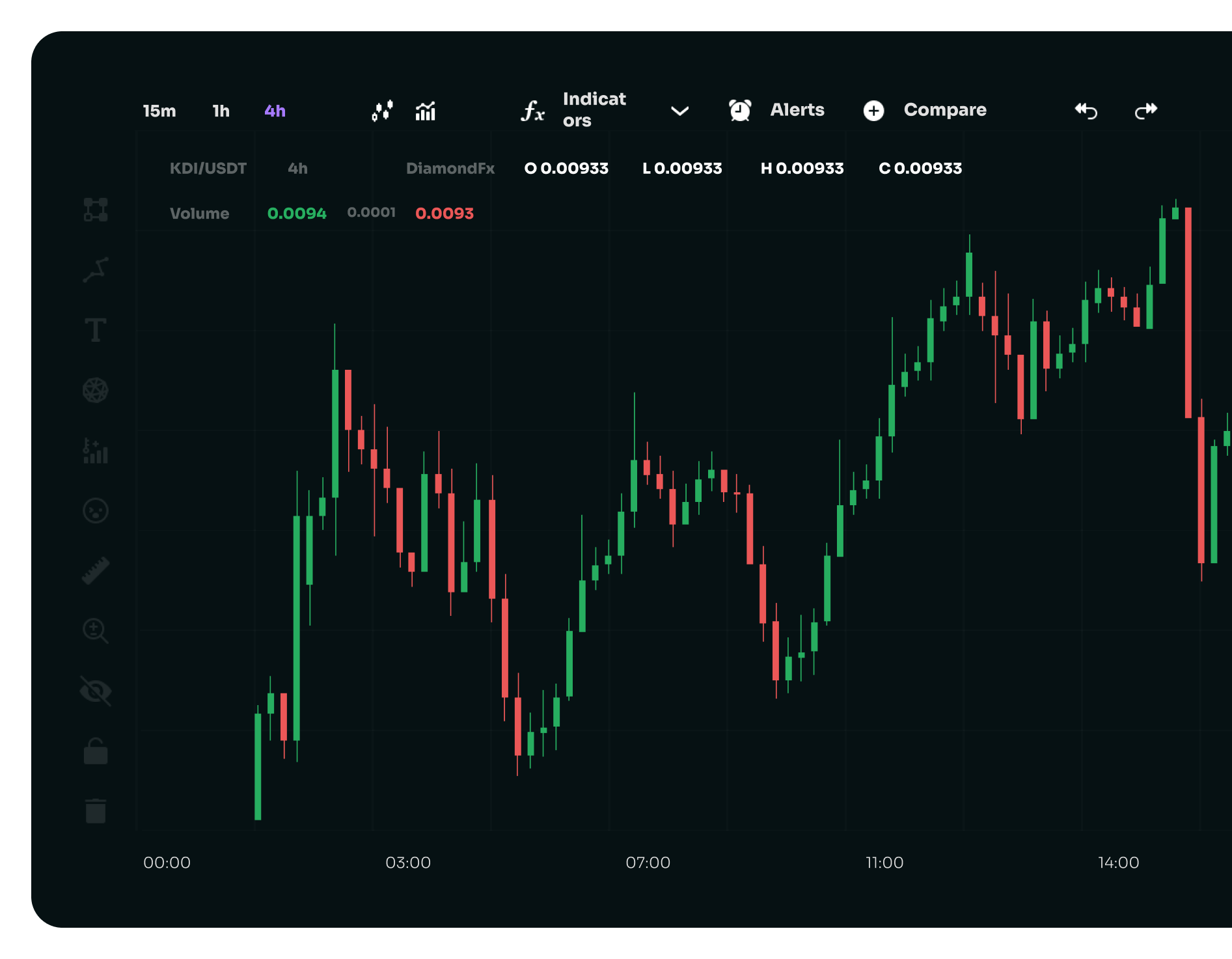
Task: Click the bar chart with trend line icon
Action: tap(426, 111)
